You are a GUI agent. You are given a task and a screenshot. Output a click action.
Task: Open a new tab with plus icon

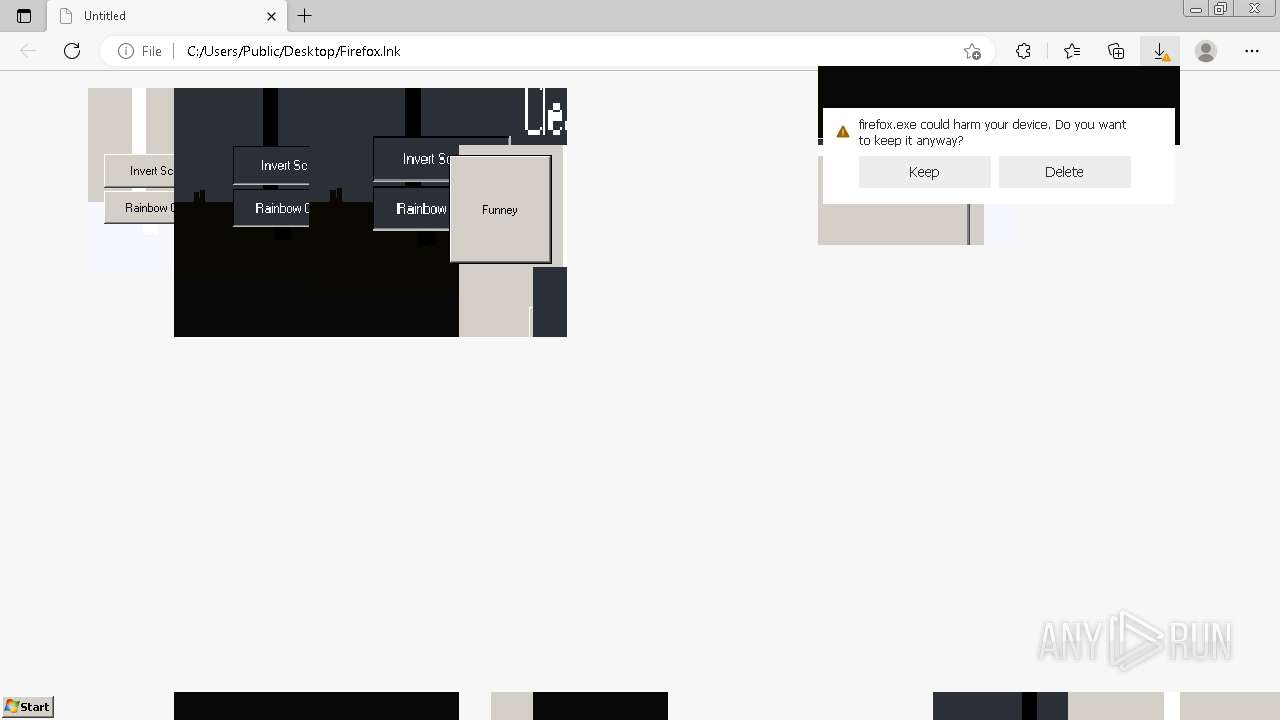point(305,16)
